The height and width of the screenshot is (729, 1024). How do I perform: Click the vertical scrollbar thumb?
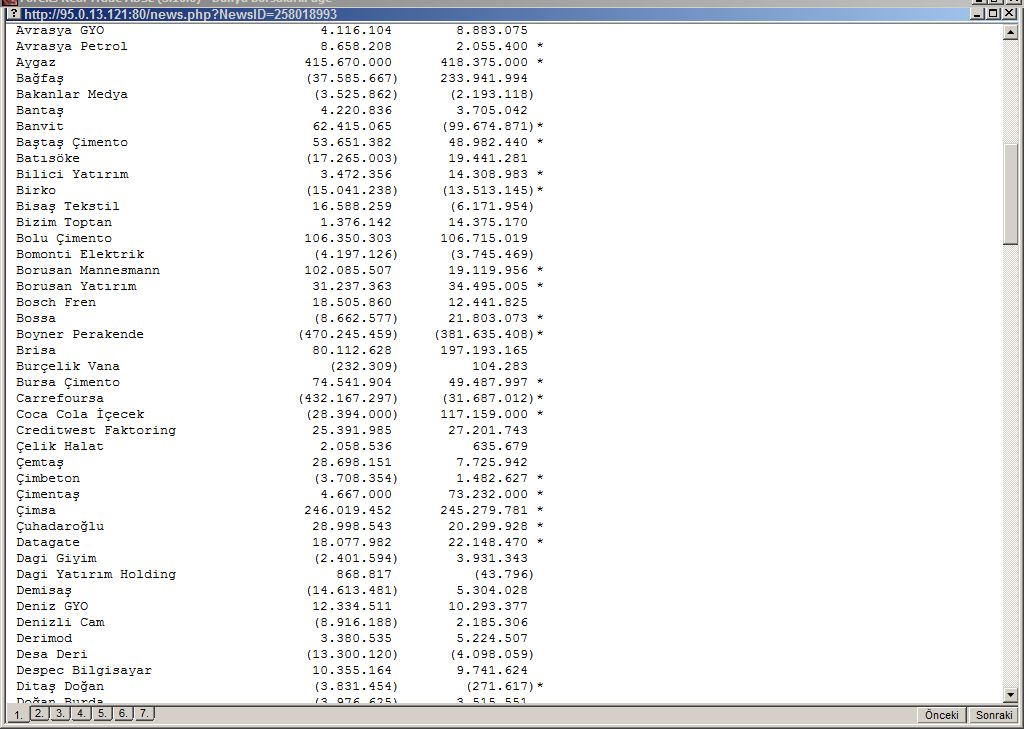(x=1010, y=194)
